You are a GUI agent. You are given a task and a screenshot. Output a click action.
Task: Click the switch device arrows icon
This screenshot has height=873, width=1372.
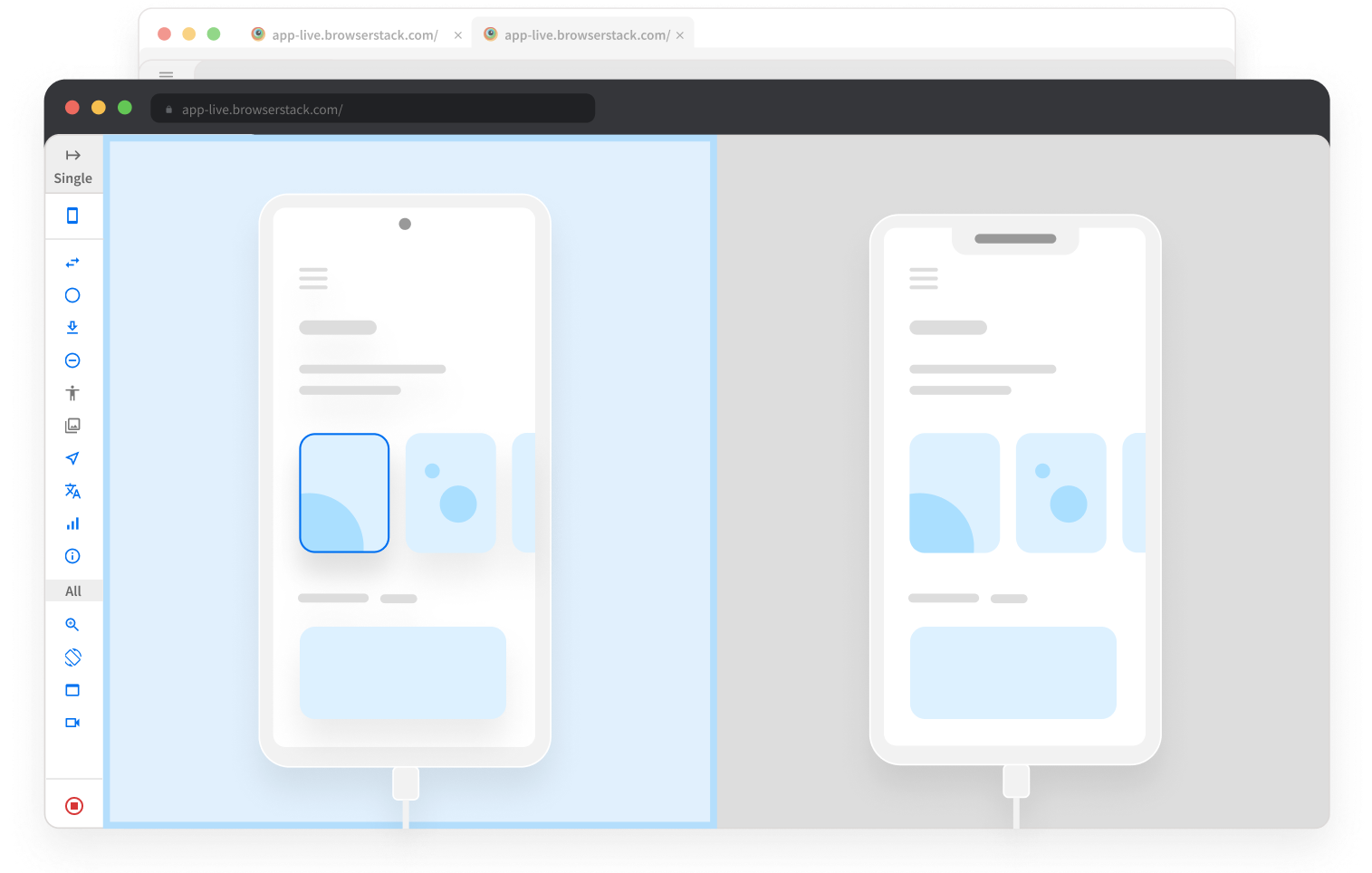72,263
